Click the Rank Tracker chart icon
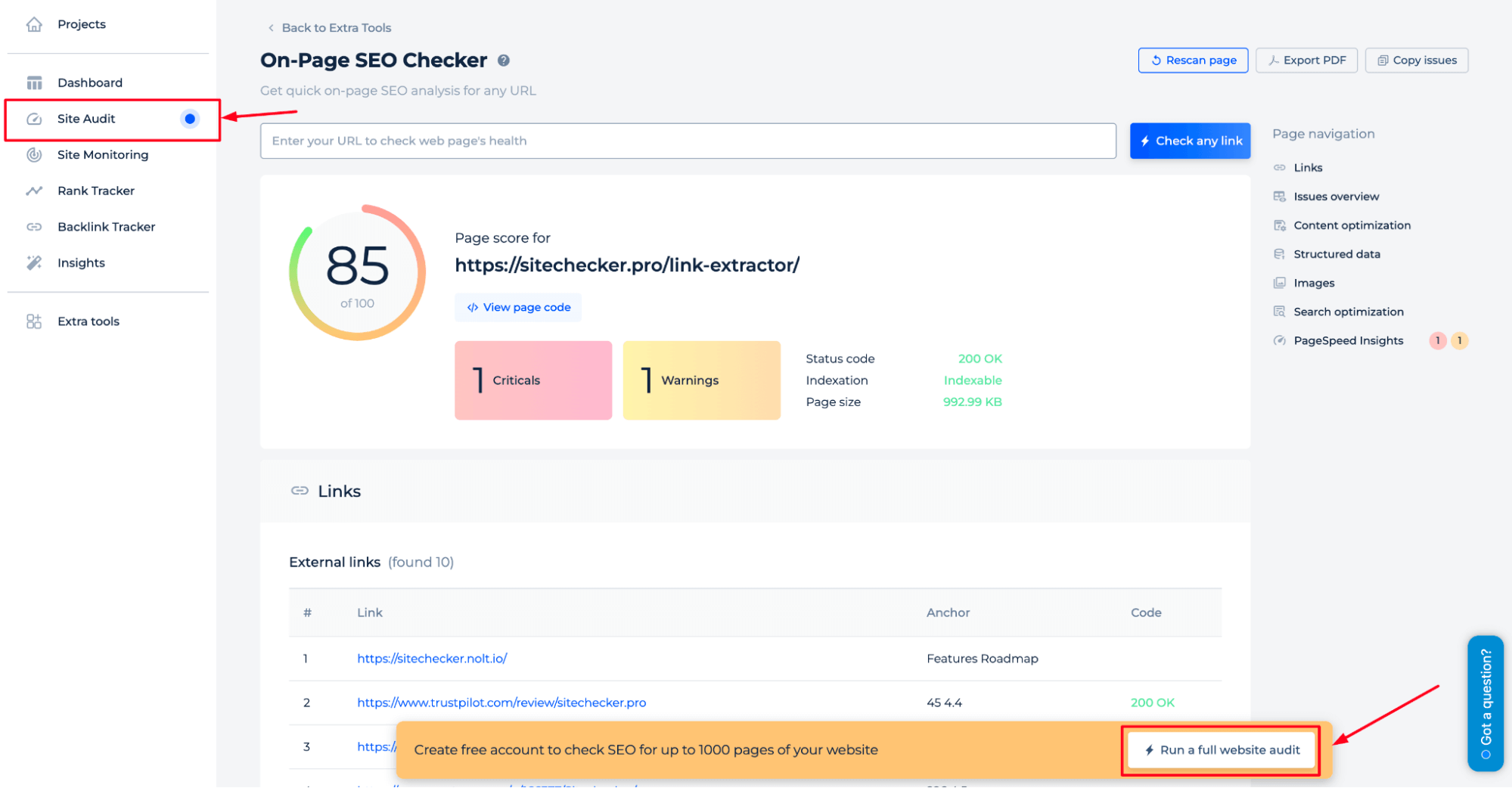Viewport: 1512px width, 788px height. click(x=34, y=191)
